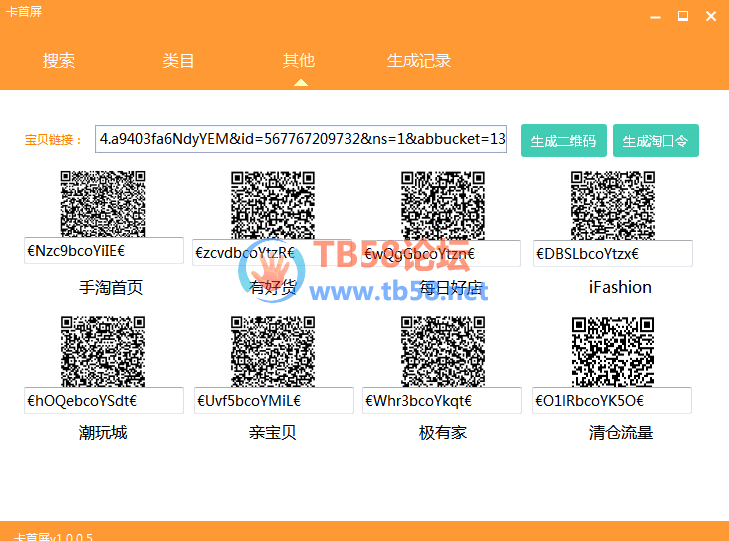Select the €zcvdbcoYtzR€ code field
729x541 pixels.
(272, 253)
